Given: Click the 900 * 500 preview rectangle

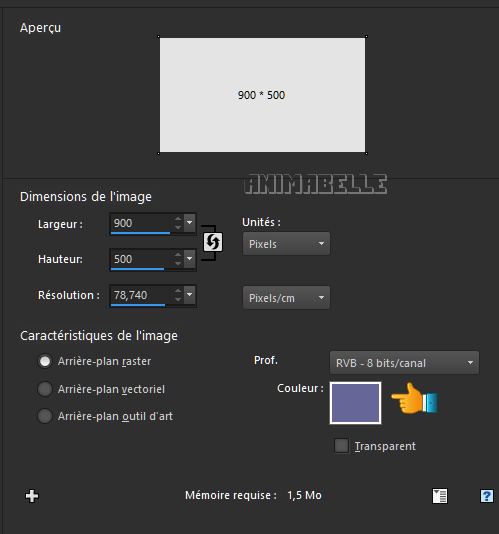Looking at the screenshot, I should (x=262, y=95).
